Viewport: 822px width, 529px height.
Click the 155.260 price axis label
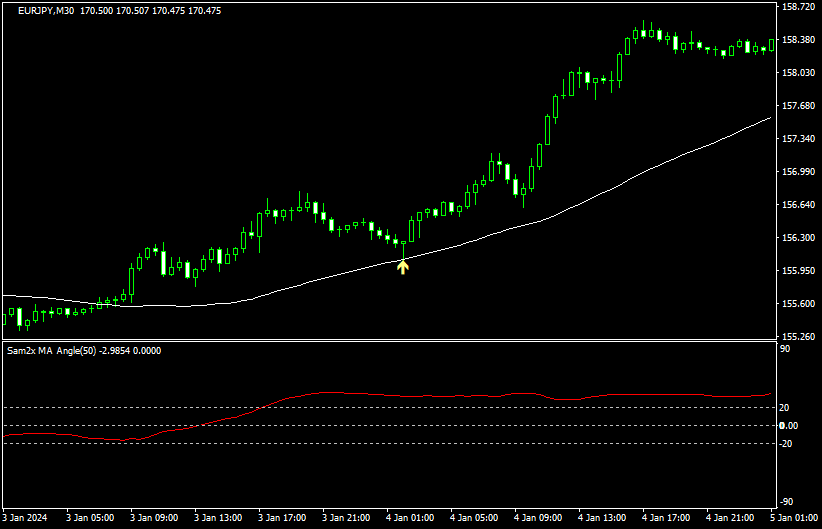(798, 337)
